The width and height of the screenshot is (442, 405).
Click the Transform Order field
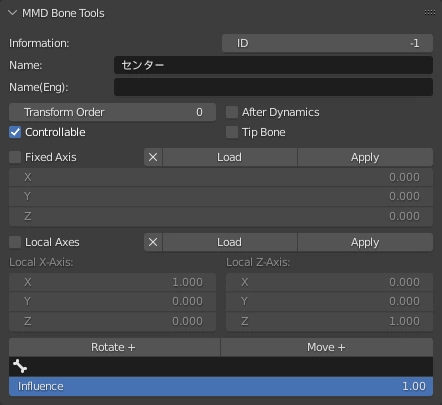(x=112, y=112)
